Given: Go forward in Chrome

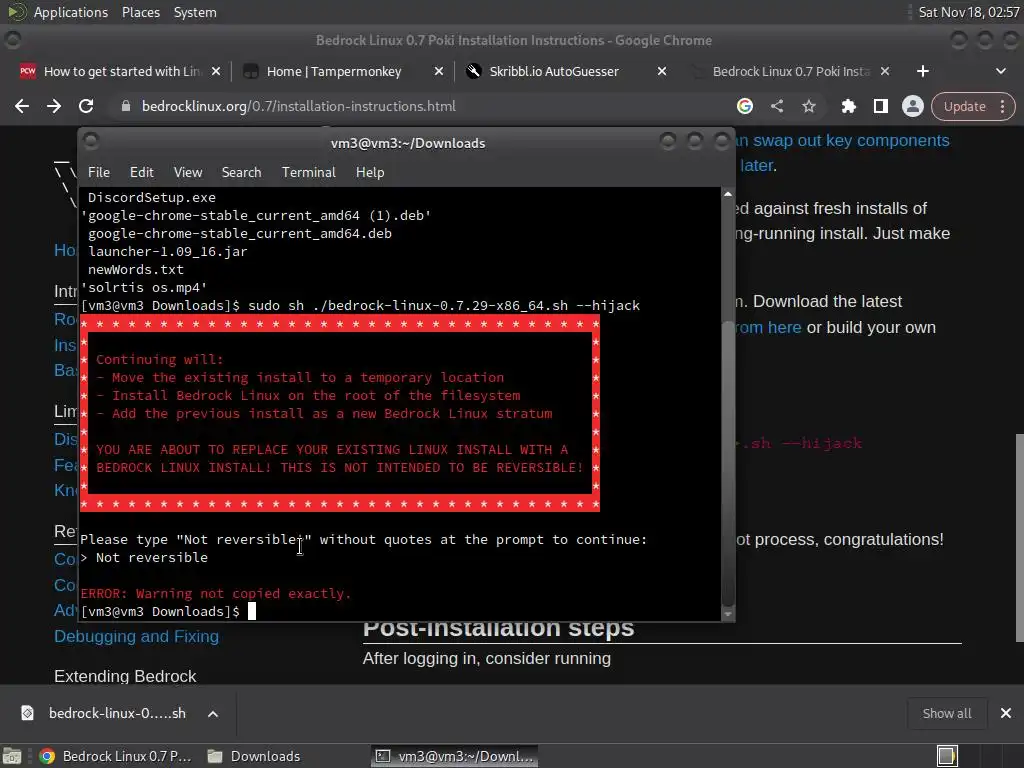Looking at the screenshot, I should (x=54, y=106).
